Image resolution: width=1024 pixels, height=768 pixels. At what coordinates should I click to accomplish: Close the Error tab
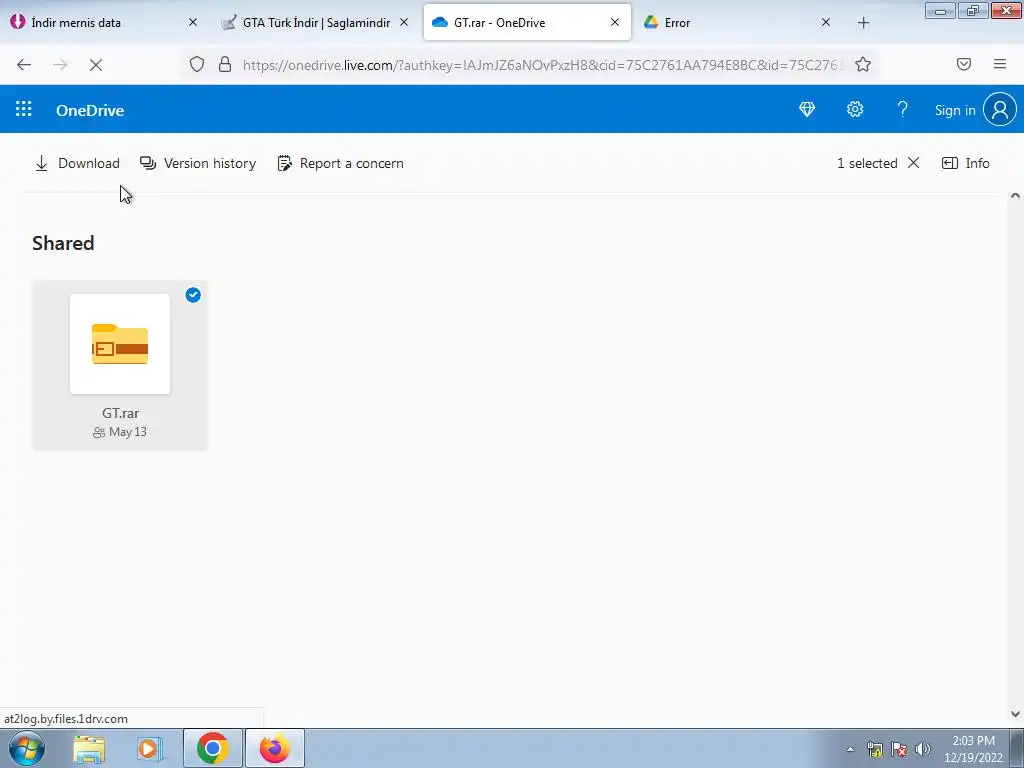pos(825,22)
